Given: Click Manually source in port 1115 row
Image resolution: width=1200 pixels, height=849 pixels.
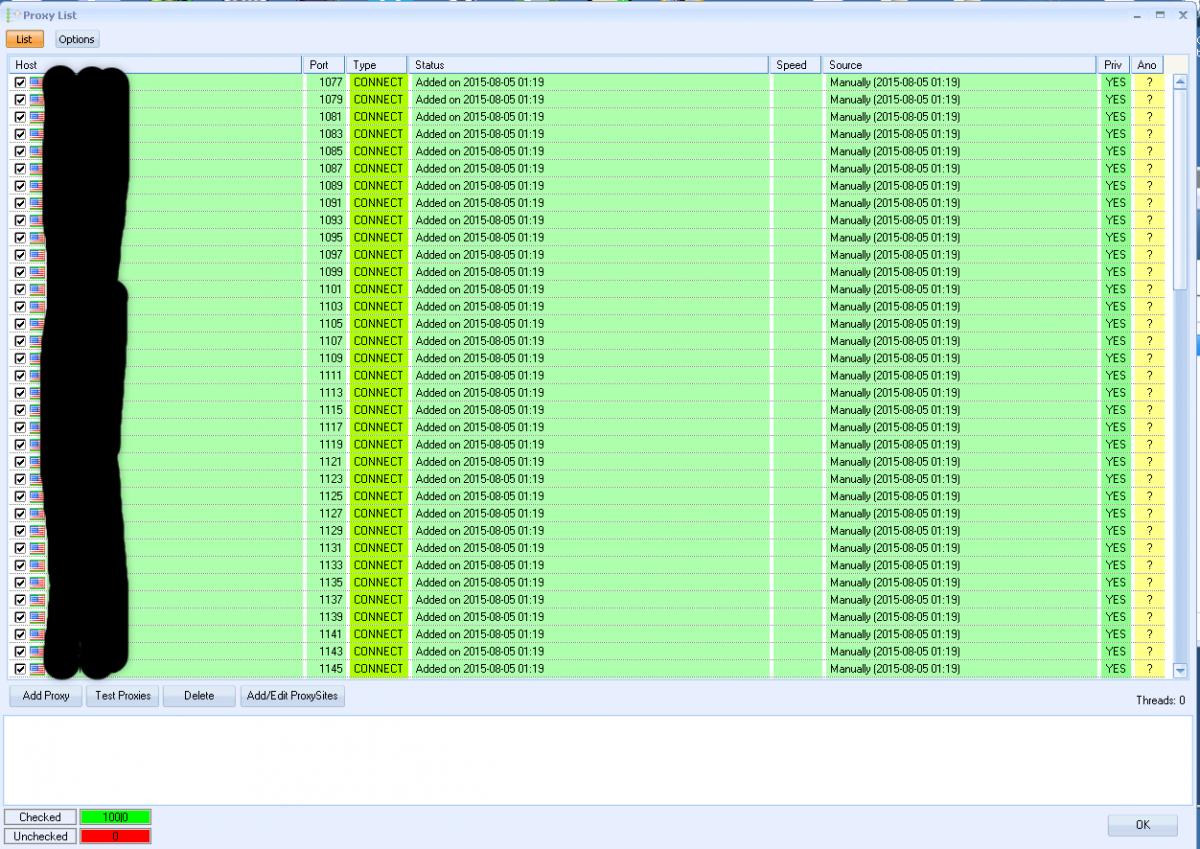Looking at the screenshot, I should [x=895, y=410].
